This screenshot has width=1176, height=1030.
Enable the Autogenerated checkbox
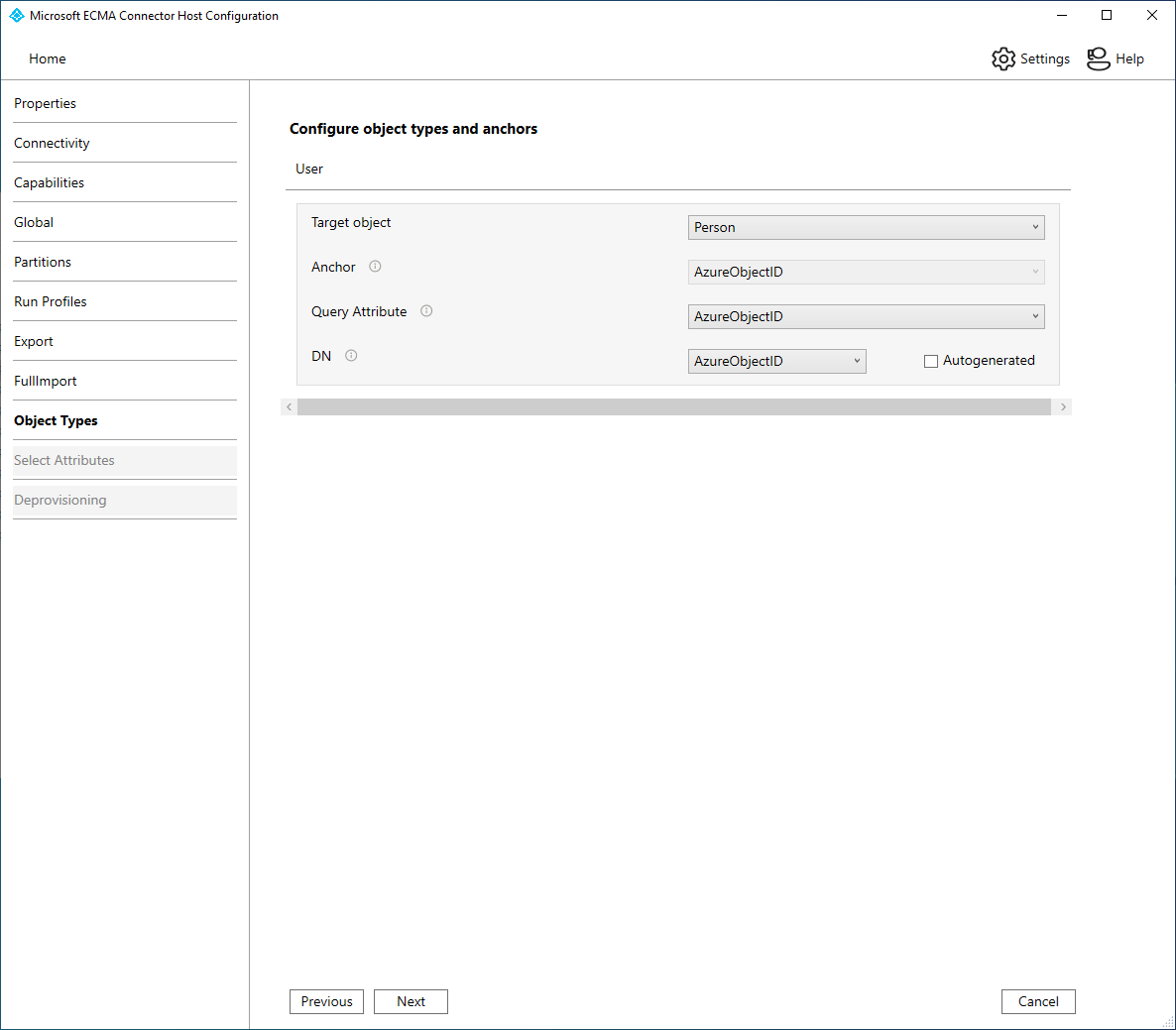[x=931, y=361]
